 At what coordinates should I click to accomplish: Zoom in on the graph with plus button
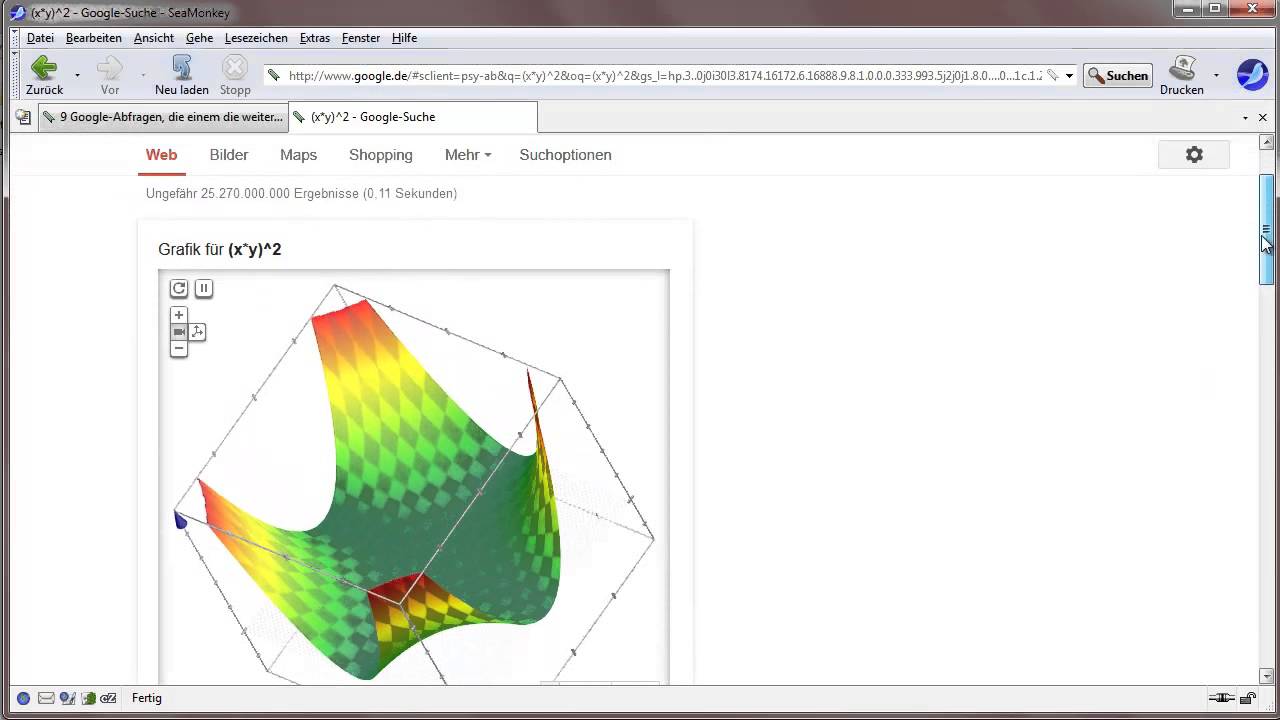point(179,315)
